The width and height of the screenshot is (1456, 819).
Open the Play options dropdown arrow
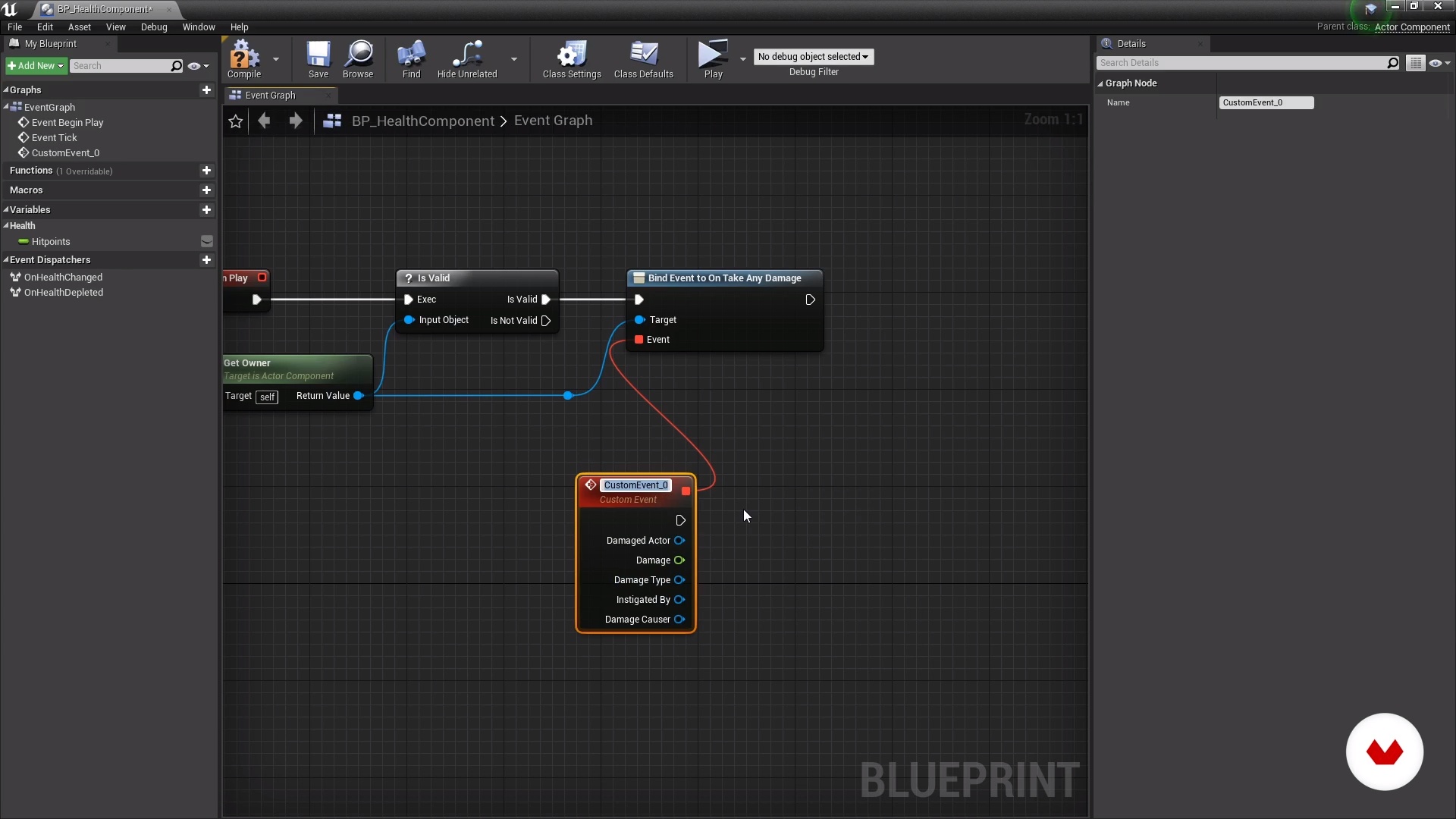(x=742, y=59)
